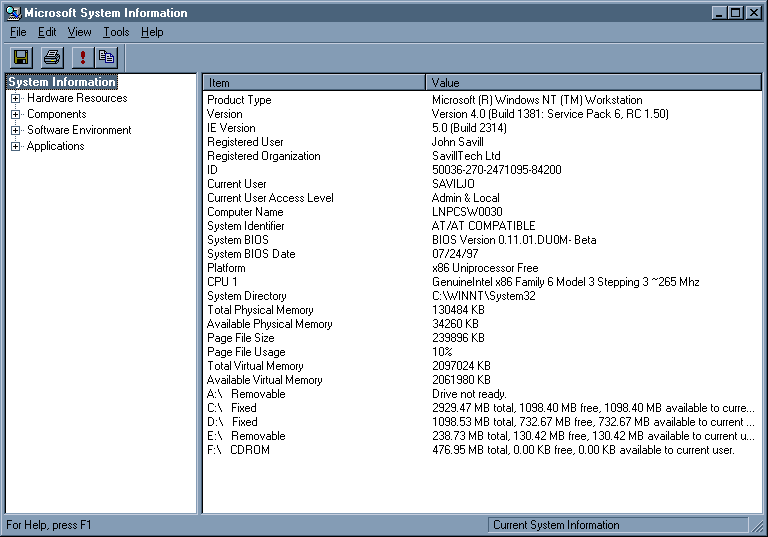
Task: Click the Value column header
Action: click(594, 83)
